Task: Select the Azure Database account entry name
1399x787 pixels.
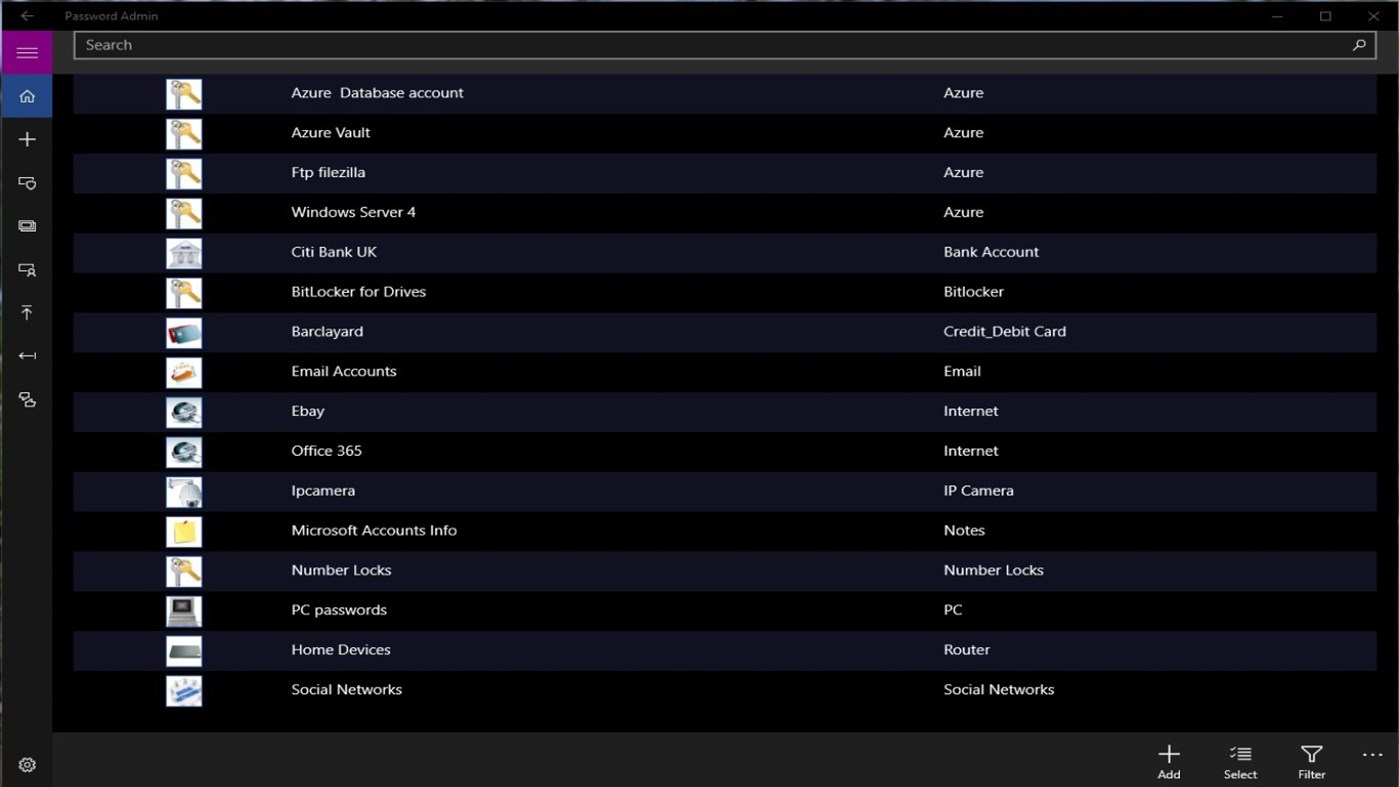Action: 377,92
